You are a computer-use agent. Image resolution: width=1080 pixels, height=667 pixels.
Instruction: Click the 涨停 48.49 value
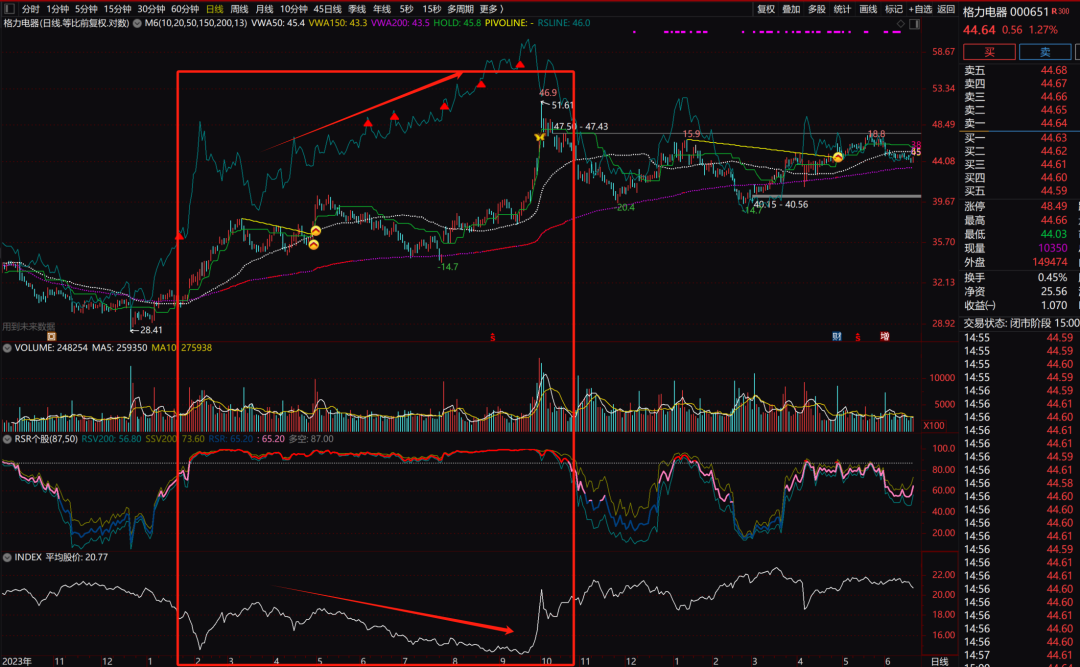(x=1054, y=206)
